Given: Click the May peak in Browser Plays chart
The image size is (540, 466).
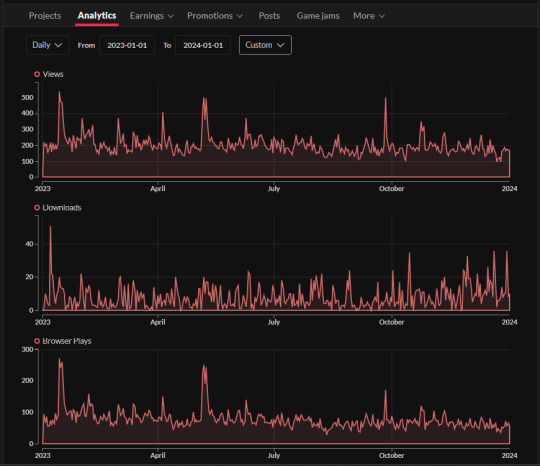Looking at the screenshot, I should (x=204, y=366).
